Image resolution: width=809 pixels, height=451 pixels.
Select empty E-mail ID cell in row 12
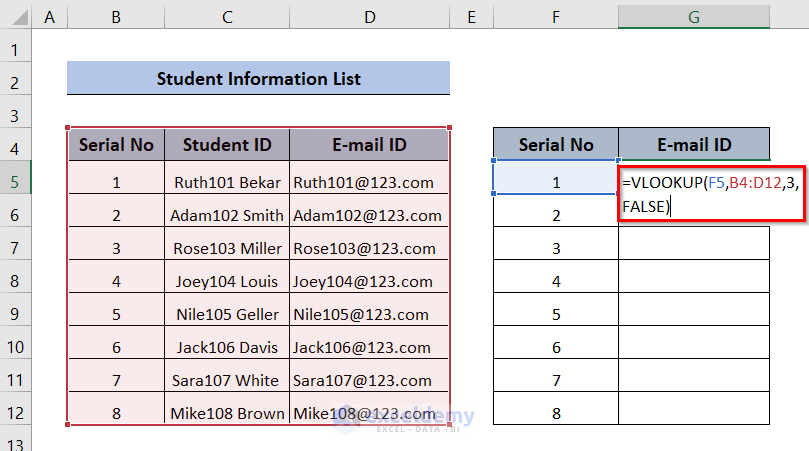[x=693, y=412]
